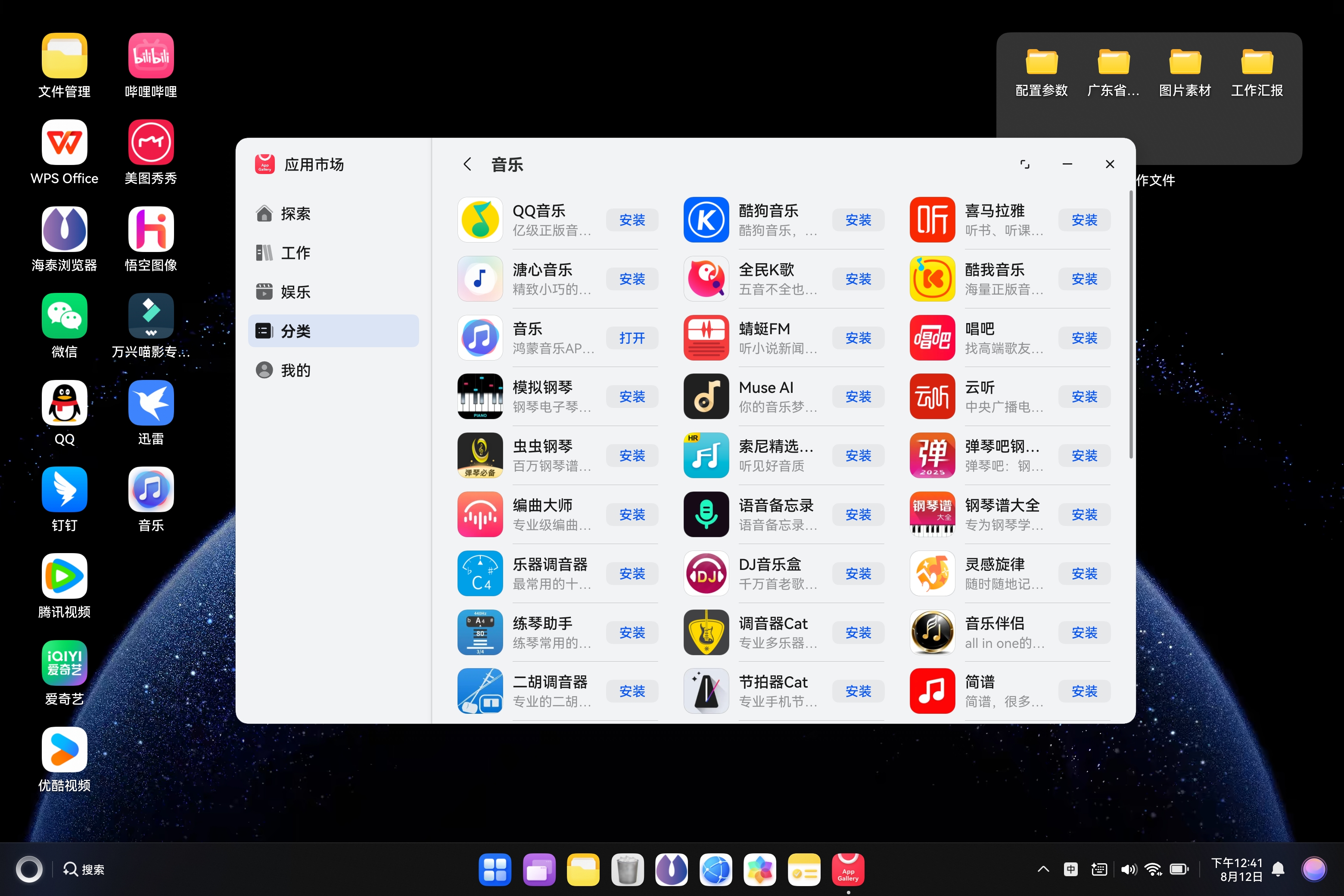Go back from the 音乐 category page
Image resolution: width=1344 pixels, height=896 pixels.
[x=467, y=165]
